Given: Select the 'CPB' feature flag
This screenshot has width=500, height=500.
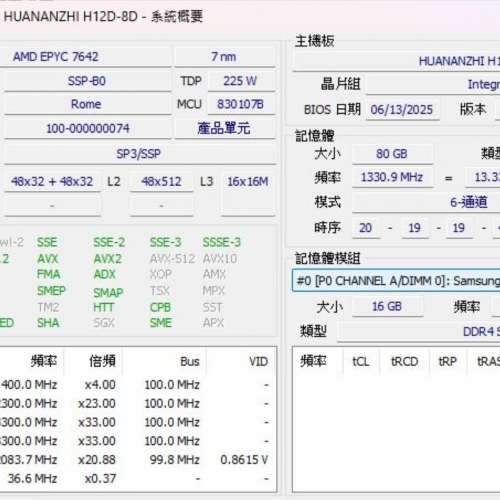Looking at the screenshot, I should 160,307.
